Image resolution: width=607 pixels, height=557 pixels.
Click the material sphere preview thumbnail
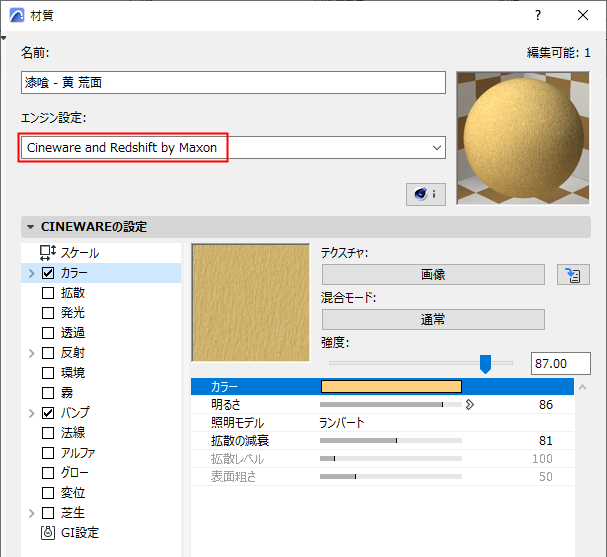point(523,138)
